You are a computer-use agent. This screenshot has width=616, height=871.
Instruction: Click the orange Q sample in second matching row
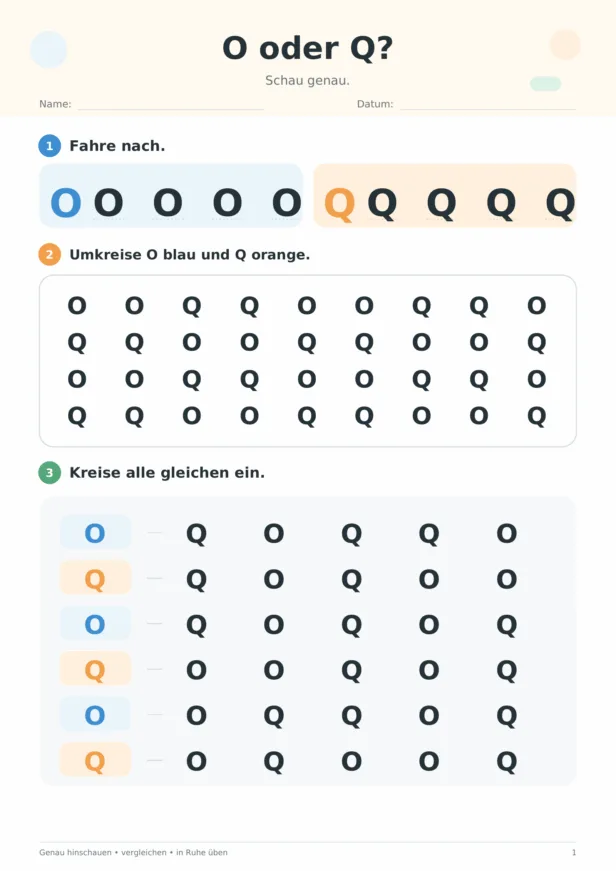(95, 579)
